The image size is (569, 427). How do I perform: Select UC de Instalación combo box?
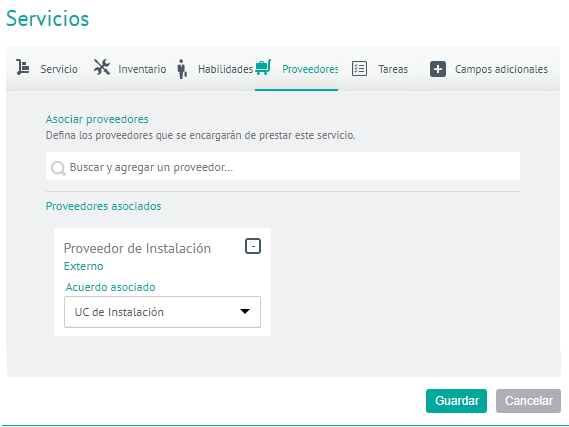[162, 312]
